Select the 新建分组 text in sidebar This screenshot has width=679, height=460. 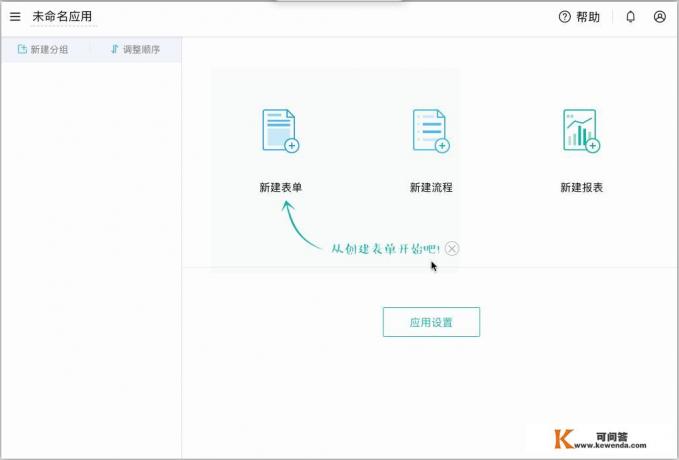[x=50, y=49]
